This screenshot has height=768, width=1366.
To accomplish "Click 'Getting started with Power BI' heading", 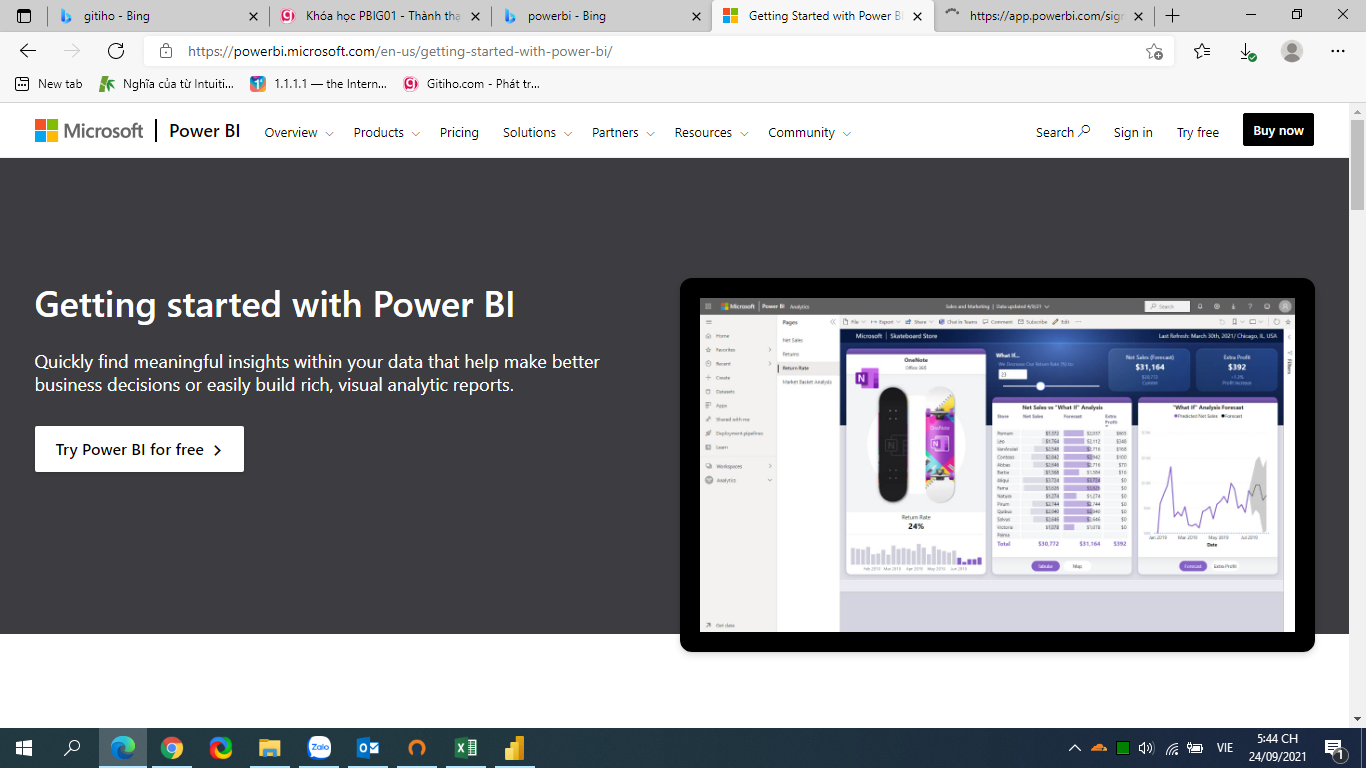I will [275, 304].
